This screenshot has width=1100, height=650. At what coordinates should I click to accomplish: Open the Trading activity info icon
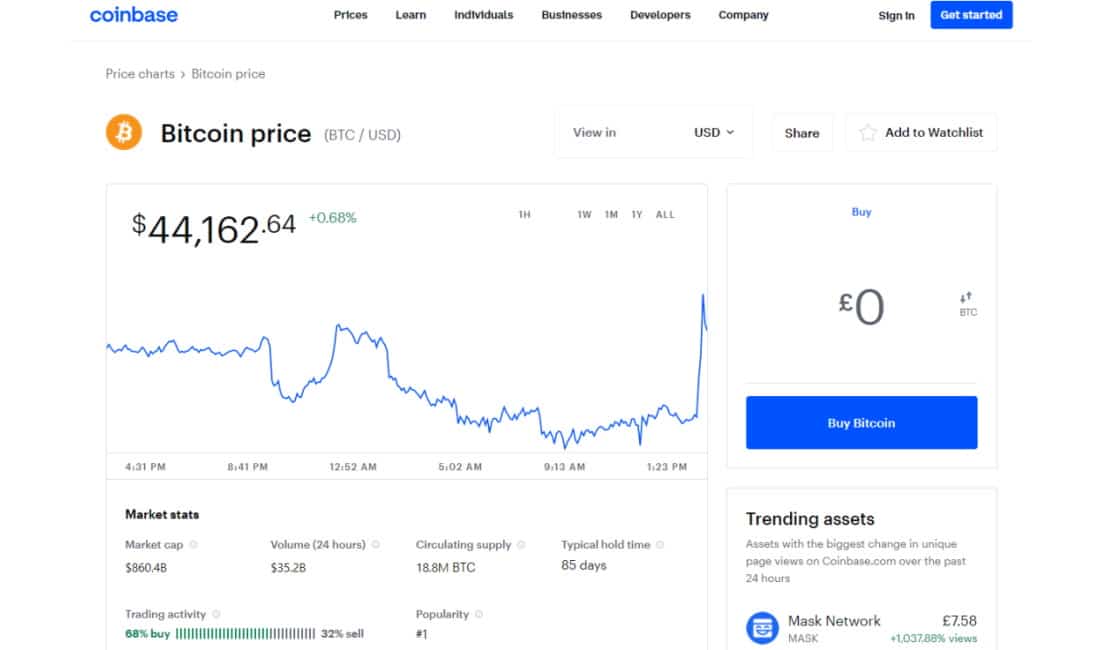[216, 614]
